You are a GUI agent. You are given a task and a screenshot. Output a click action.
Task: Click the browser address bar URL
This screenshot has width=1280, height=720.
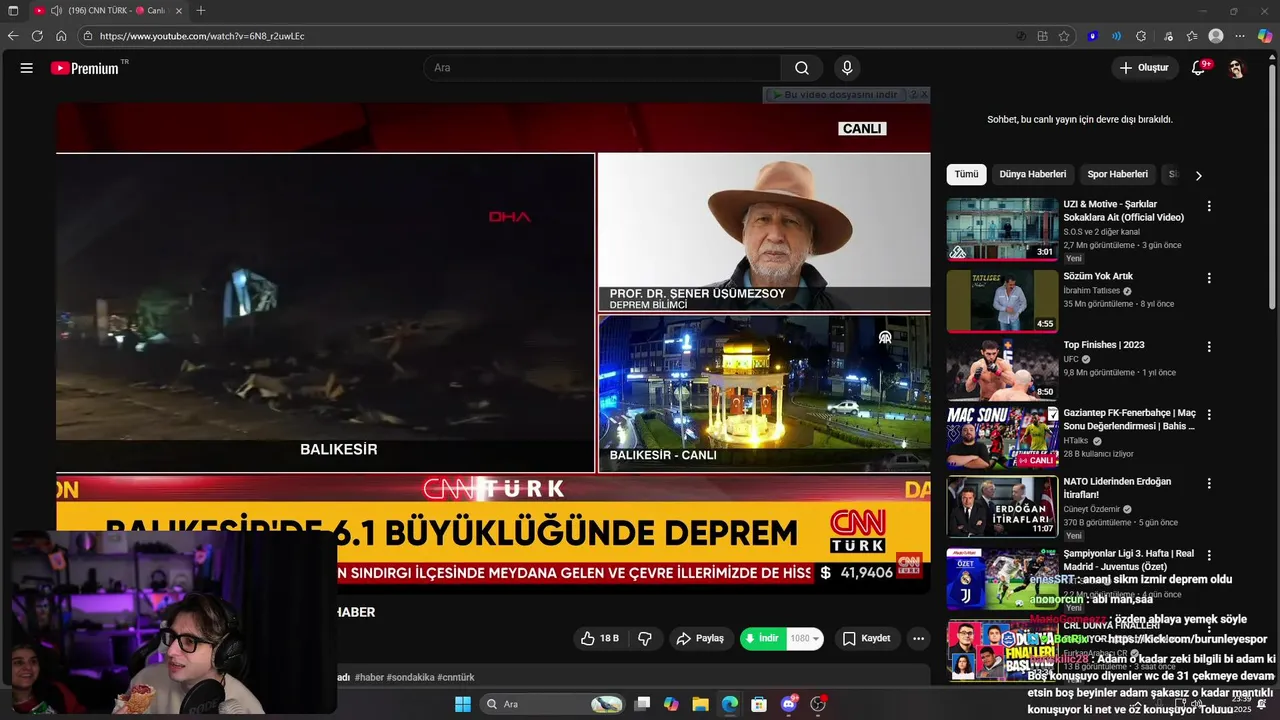point(202,36)
